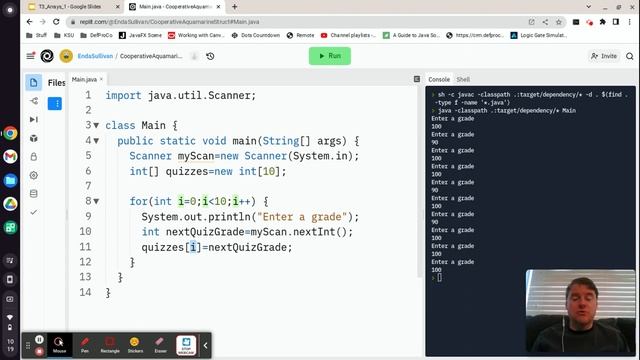Click the EndaSullivan user avatar
Screen dimensions: 640x360
[x=66, y=56]
